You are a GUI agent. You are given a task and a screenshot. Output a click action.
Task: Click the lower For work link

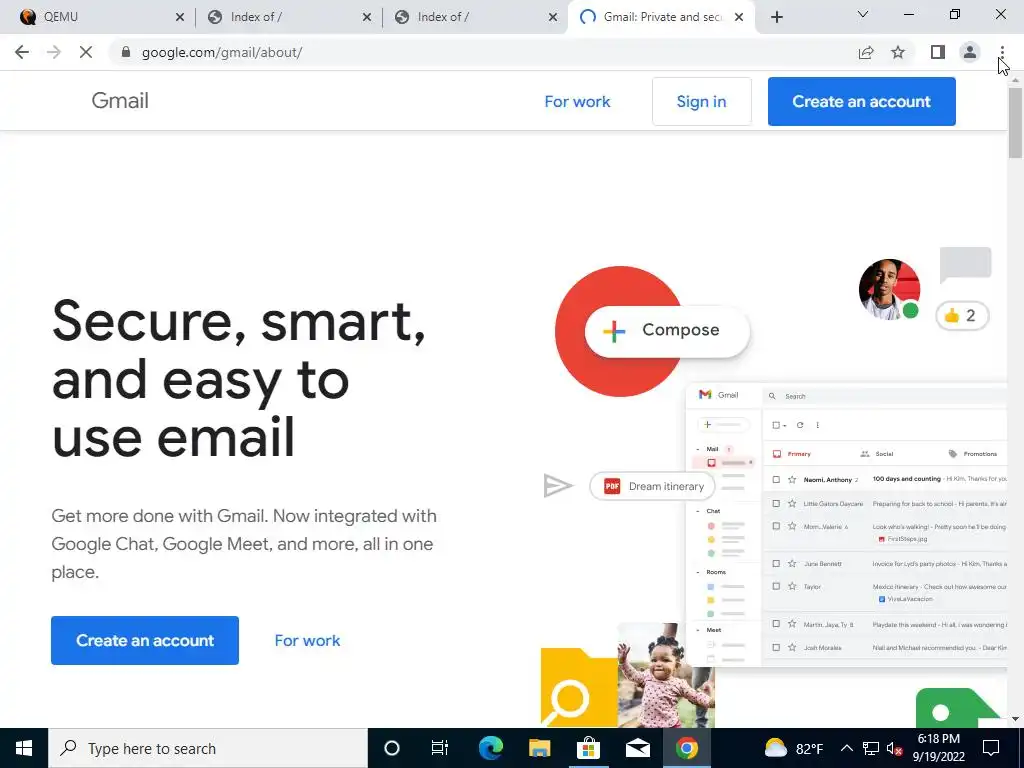coord(307,641)
